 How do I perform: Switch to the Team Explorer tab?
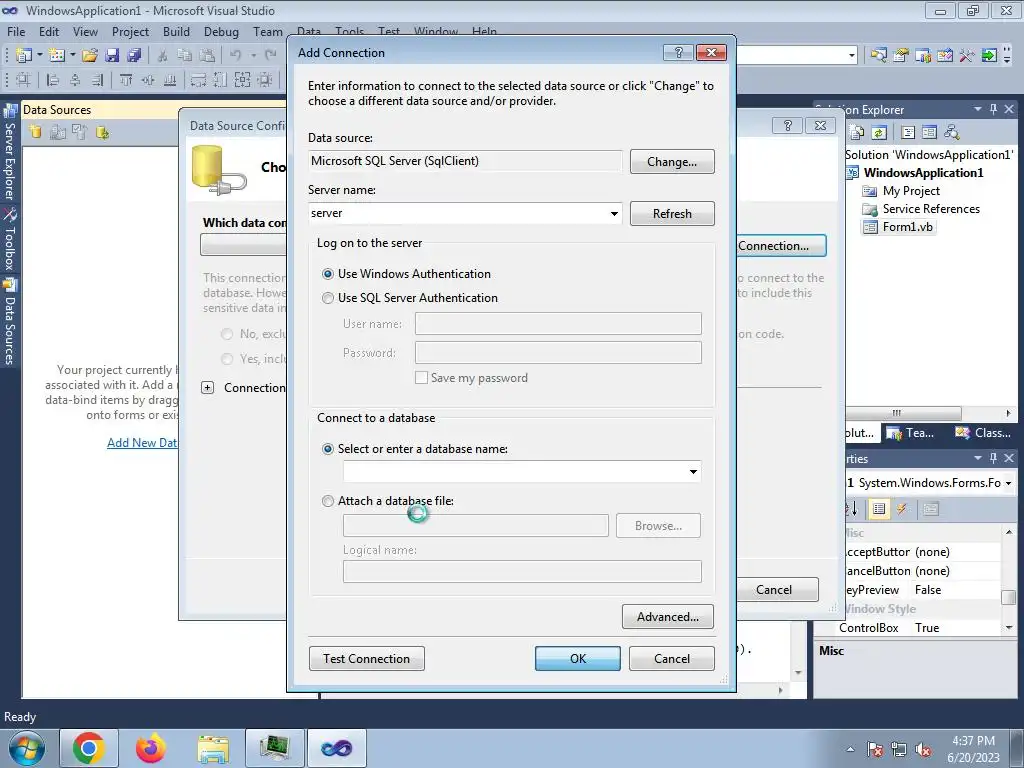pos(912,433)
